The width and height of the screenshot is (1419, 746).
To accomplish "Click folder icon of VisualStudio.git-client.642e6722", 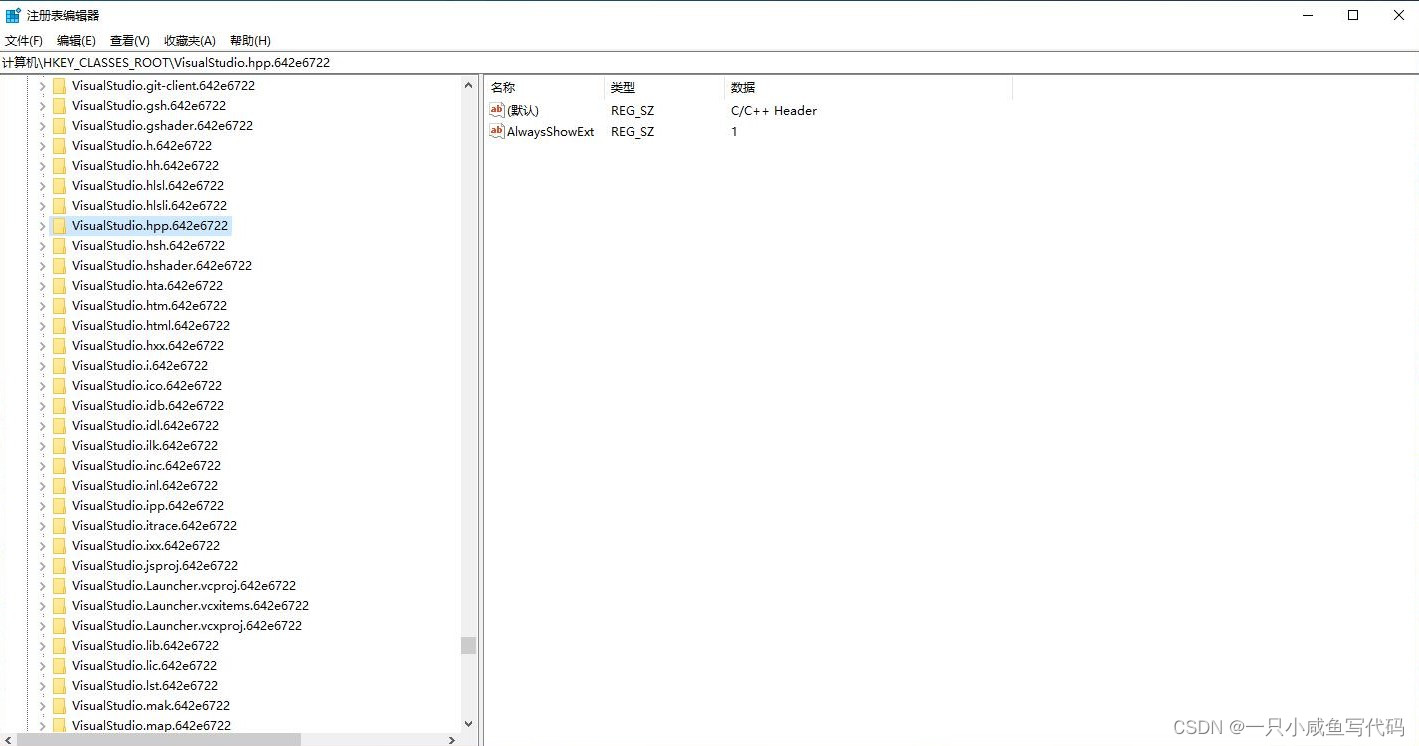I will (x=59, y=86).
